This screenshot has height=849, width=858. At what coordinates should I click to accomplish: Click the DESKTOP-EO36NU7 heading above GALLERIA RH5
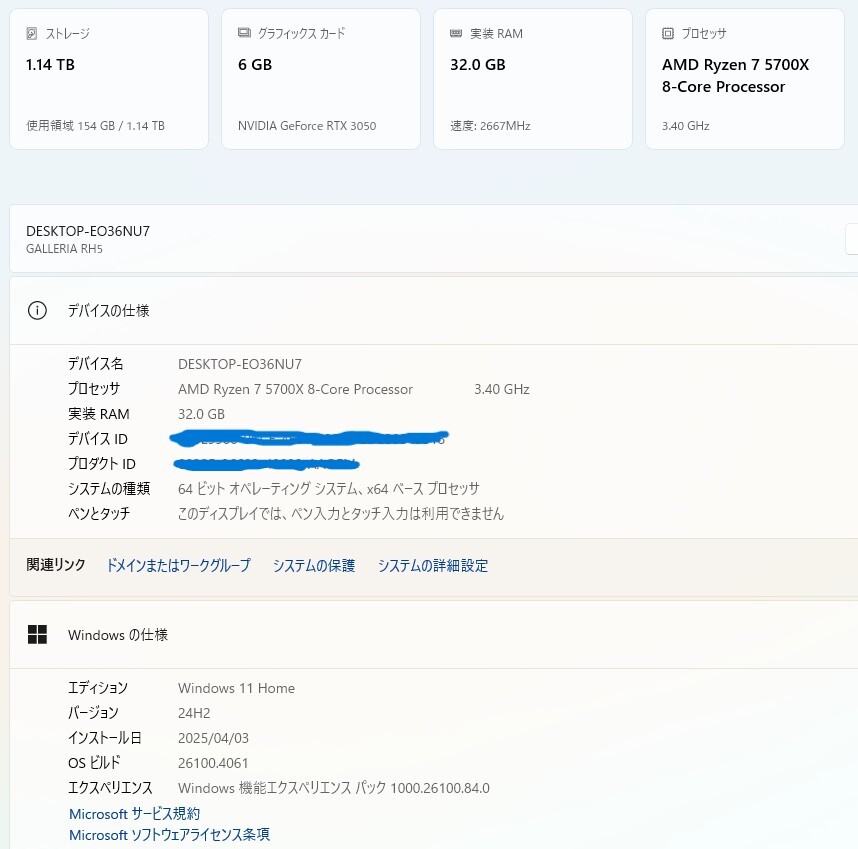pyautogui.click(x=88, y=231)
